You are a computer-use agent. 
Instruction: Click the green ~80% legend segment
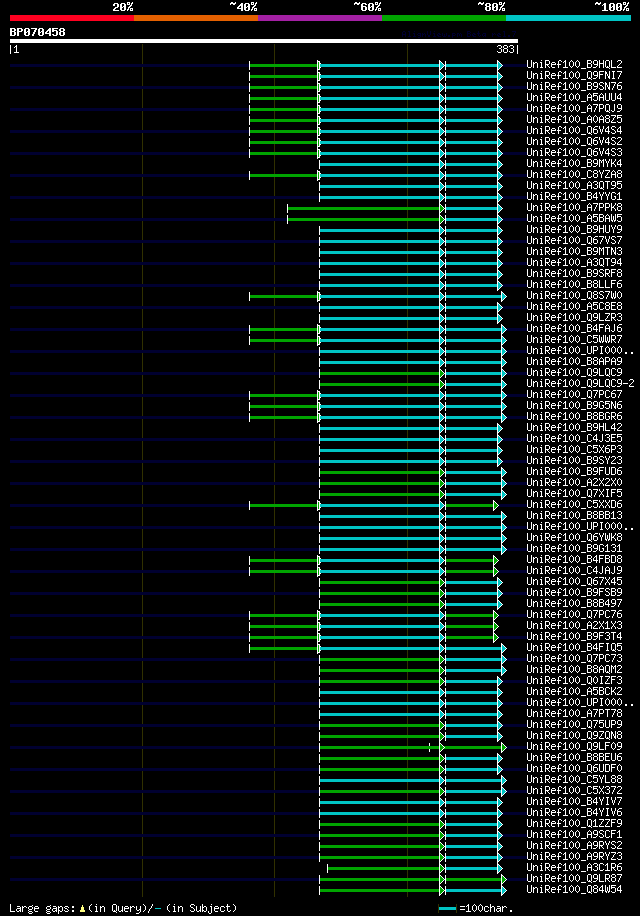coord(444,18)
